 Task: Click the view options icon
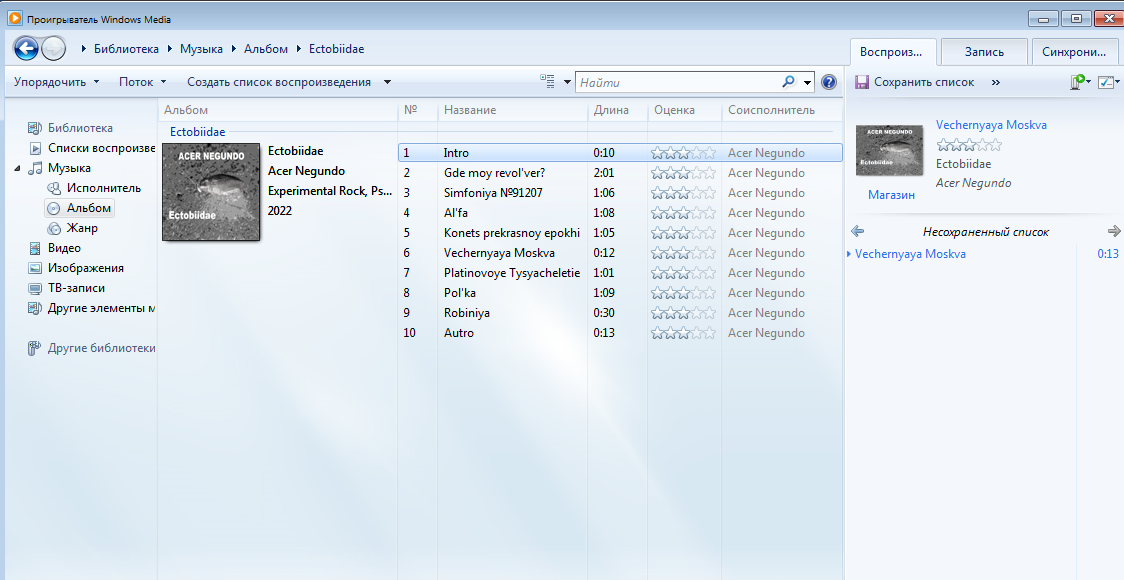[548, 82]
